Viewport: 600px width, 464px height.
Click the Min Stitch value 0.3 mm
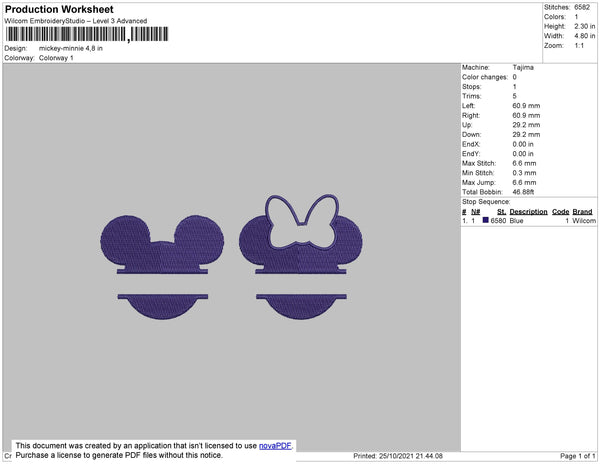coord(524,173)
